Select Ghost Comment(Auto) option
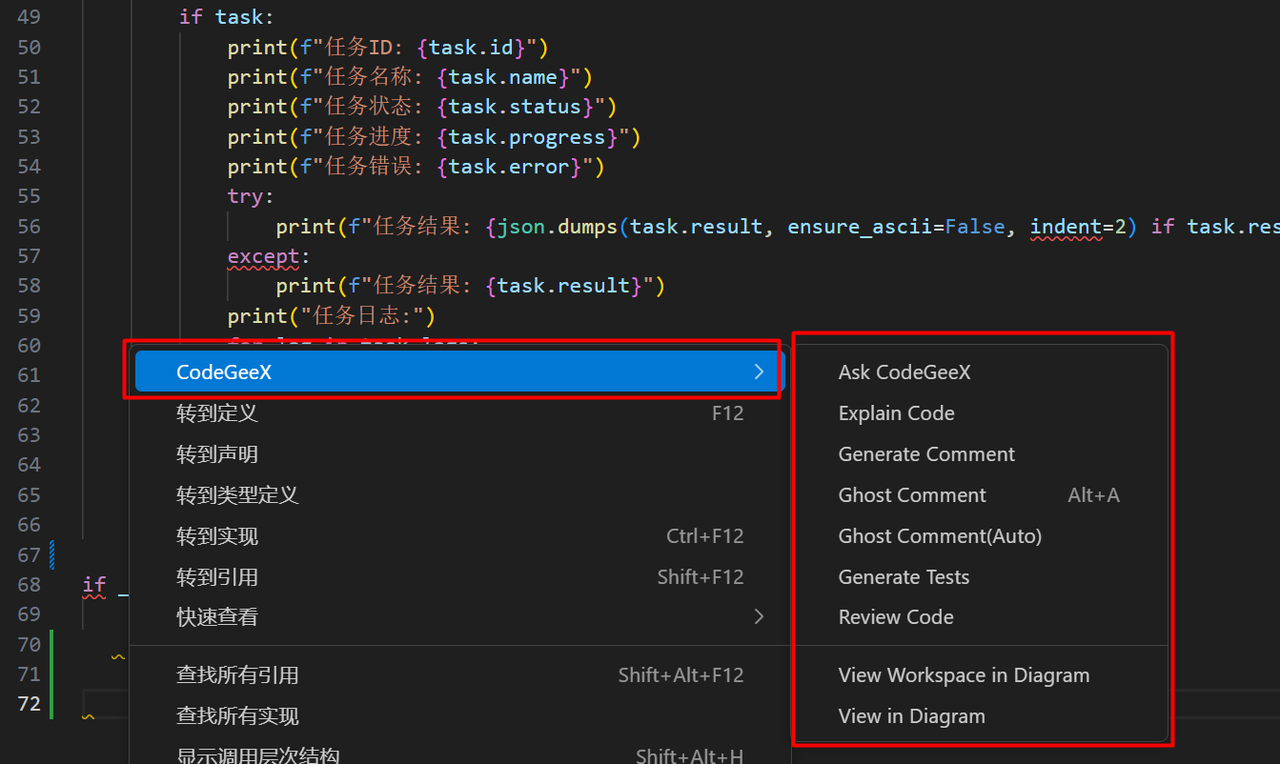Image resolution: width=1280 pixels, height=764 pixels. pos(939,535)
